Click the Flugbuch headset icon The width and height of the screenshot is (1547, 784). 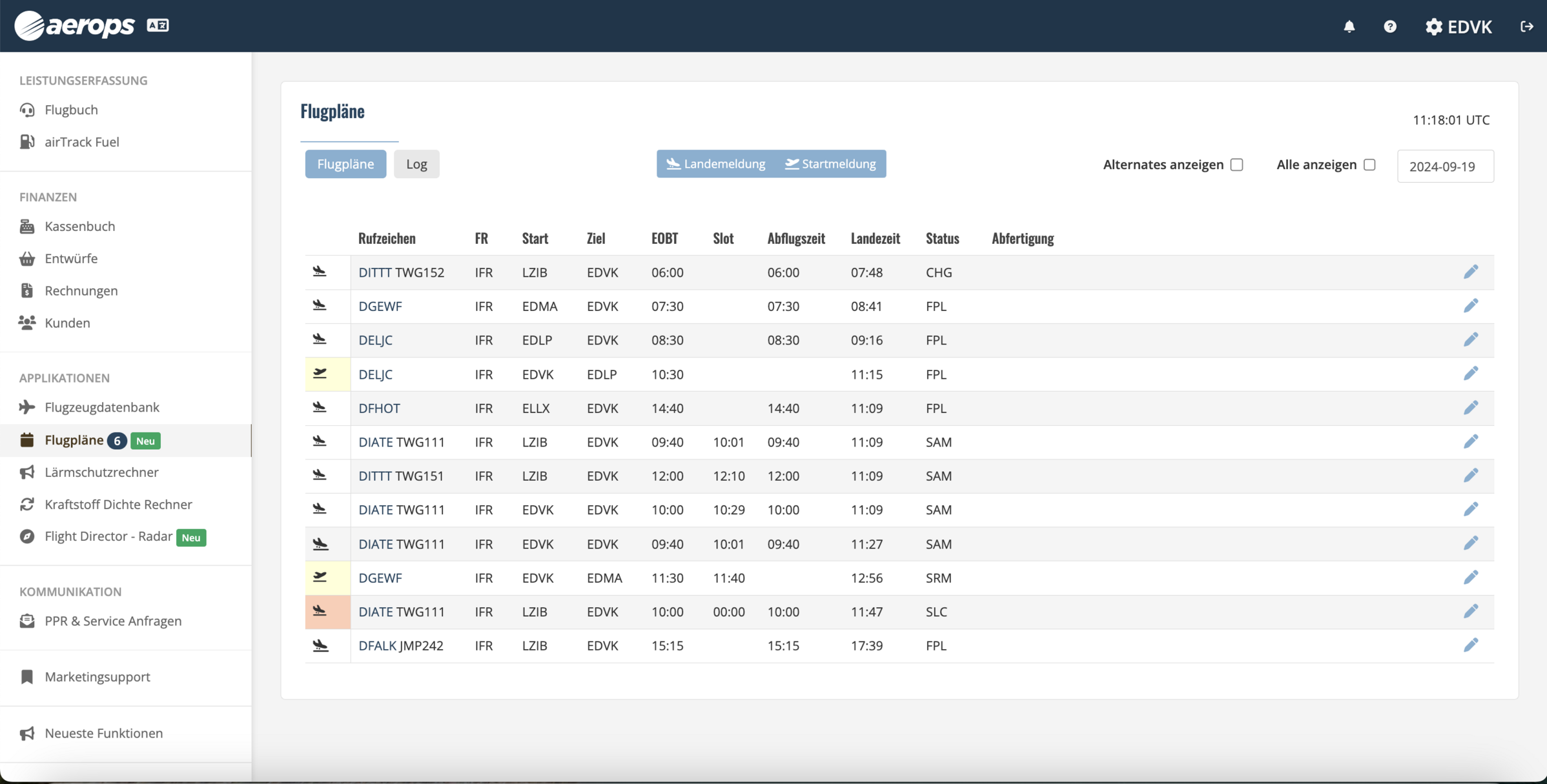coord(27,110)
